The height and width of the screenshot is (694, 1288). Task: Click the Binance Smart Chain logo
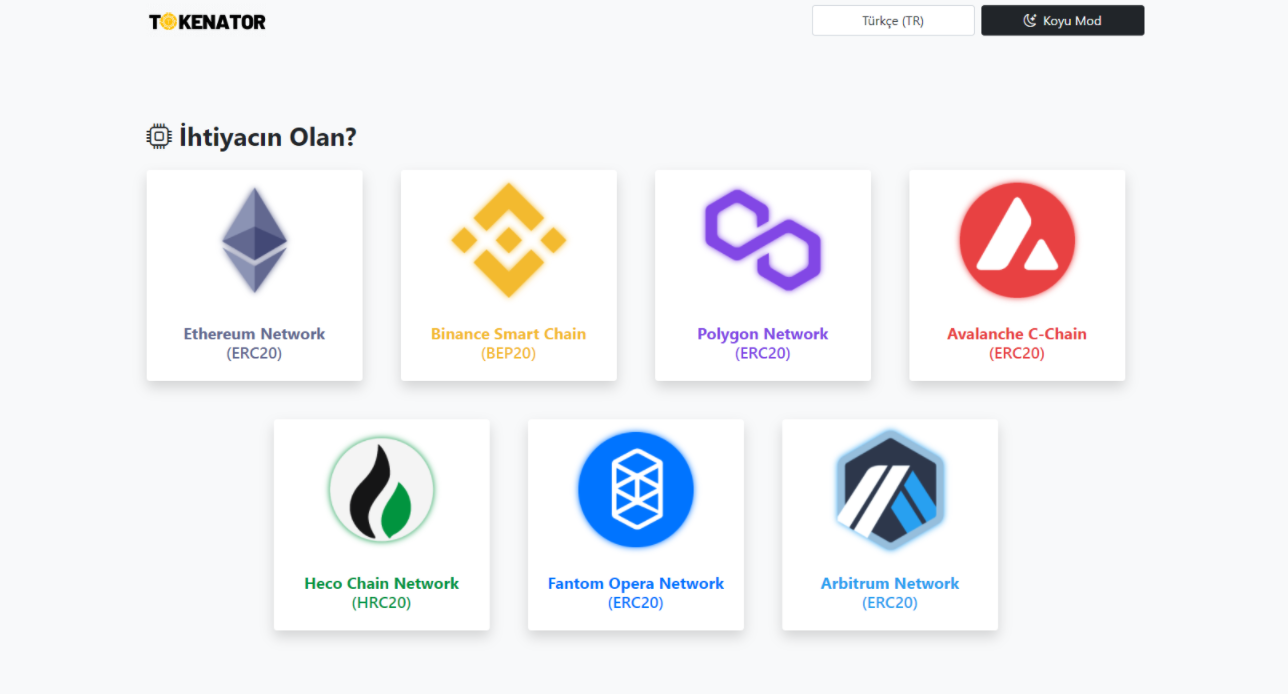[x=509, y=240]
